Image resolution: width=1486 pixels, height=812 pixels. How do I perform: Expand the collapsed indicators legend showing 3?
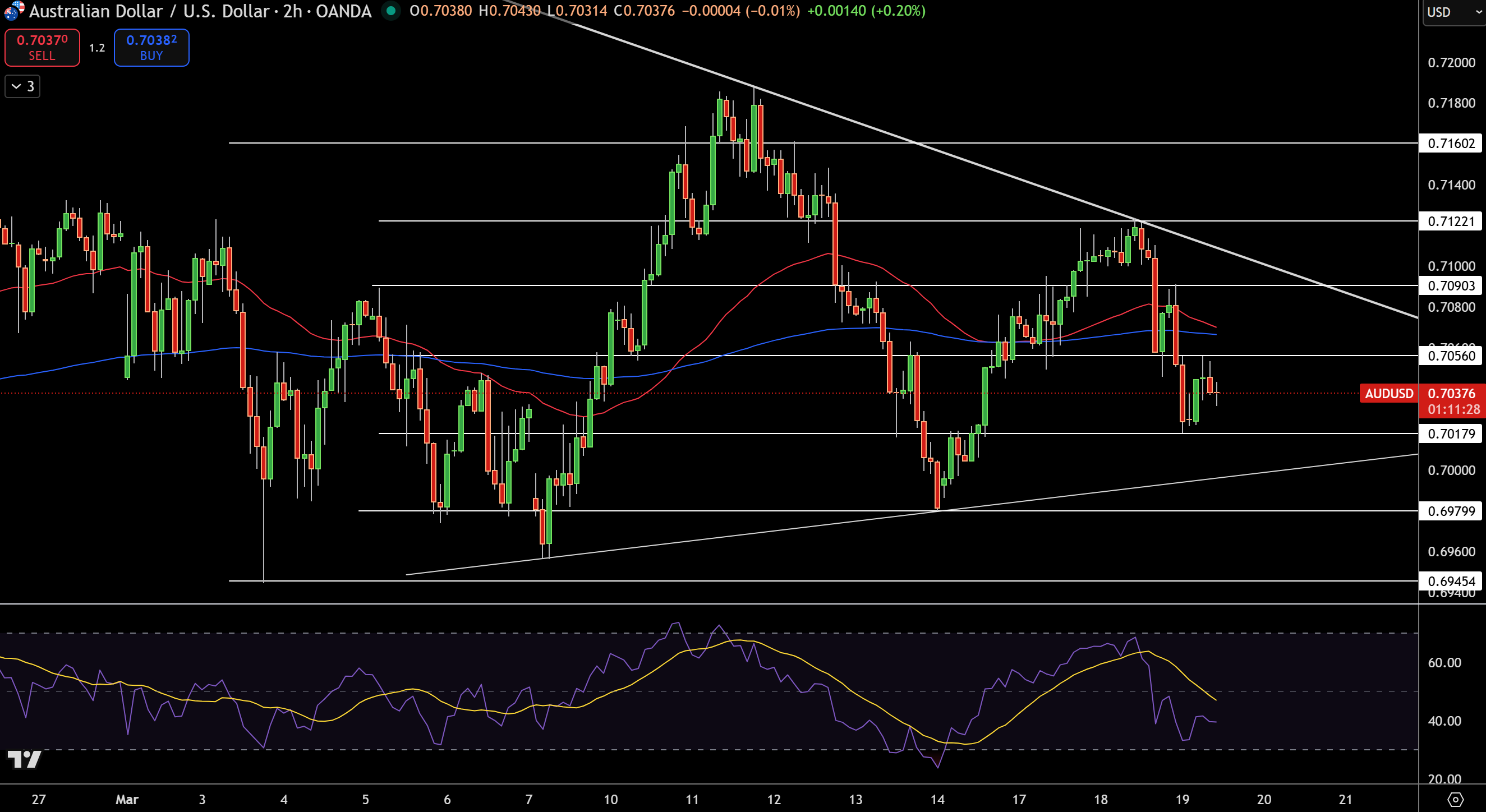[22, 86]
